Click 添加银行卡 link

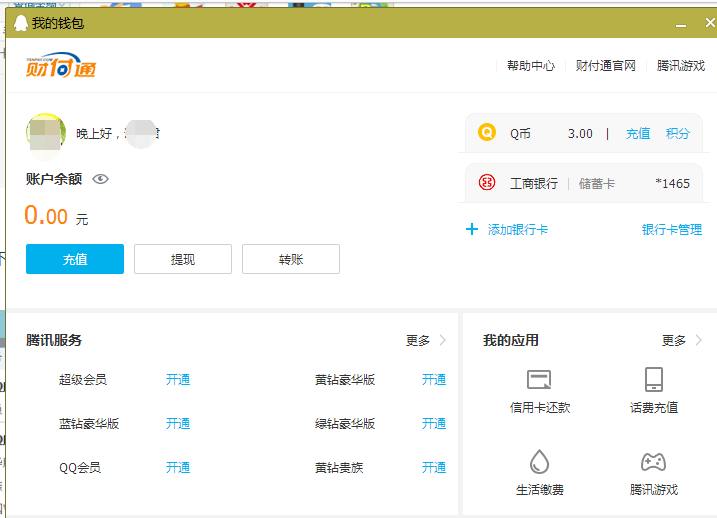518,230
